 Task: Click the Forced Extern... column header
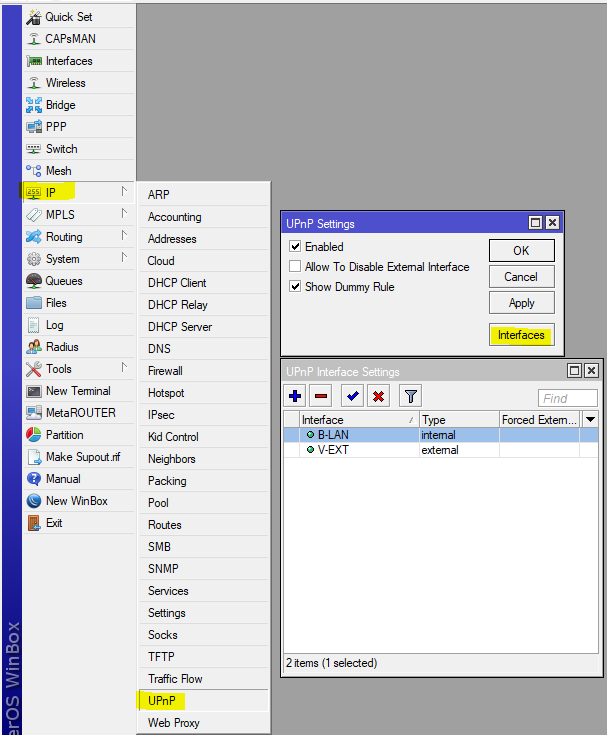pyautogui.click(x=540, y=420)
